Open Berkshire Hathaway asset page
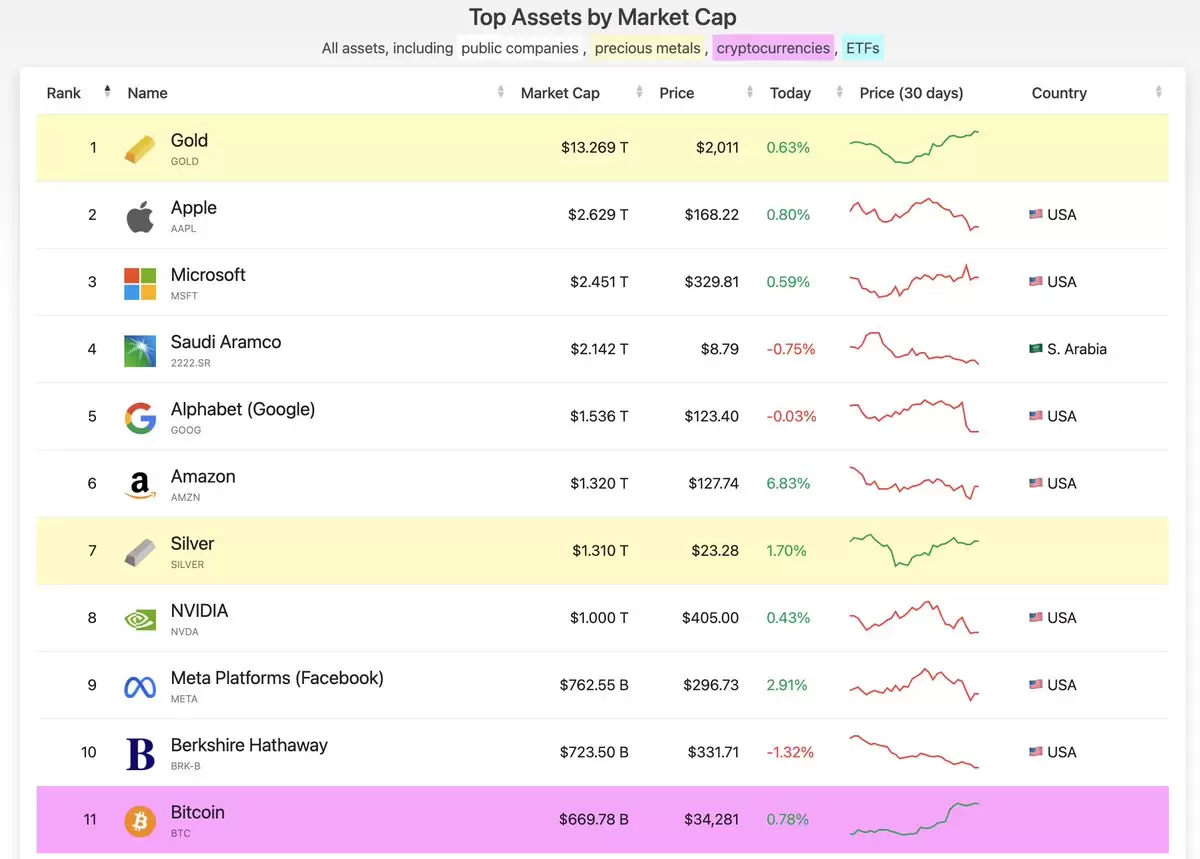 point(249,745)
